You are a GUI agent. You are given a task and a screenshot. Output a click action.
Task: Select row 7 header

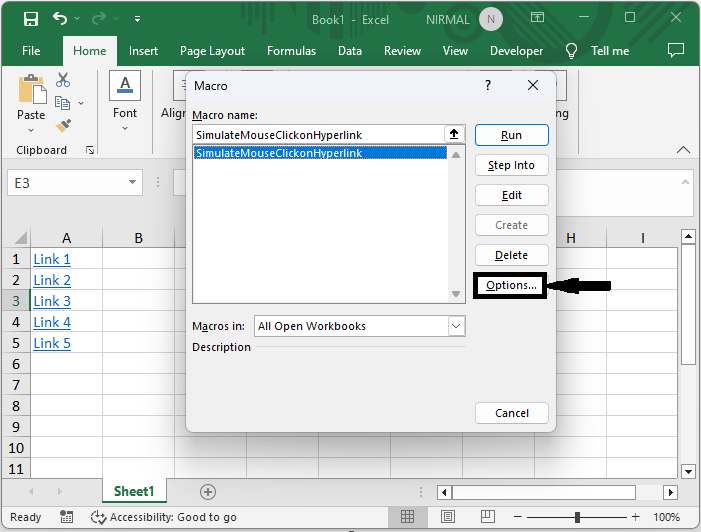tap(16, 385)
